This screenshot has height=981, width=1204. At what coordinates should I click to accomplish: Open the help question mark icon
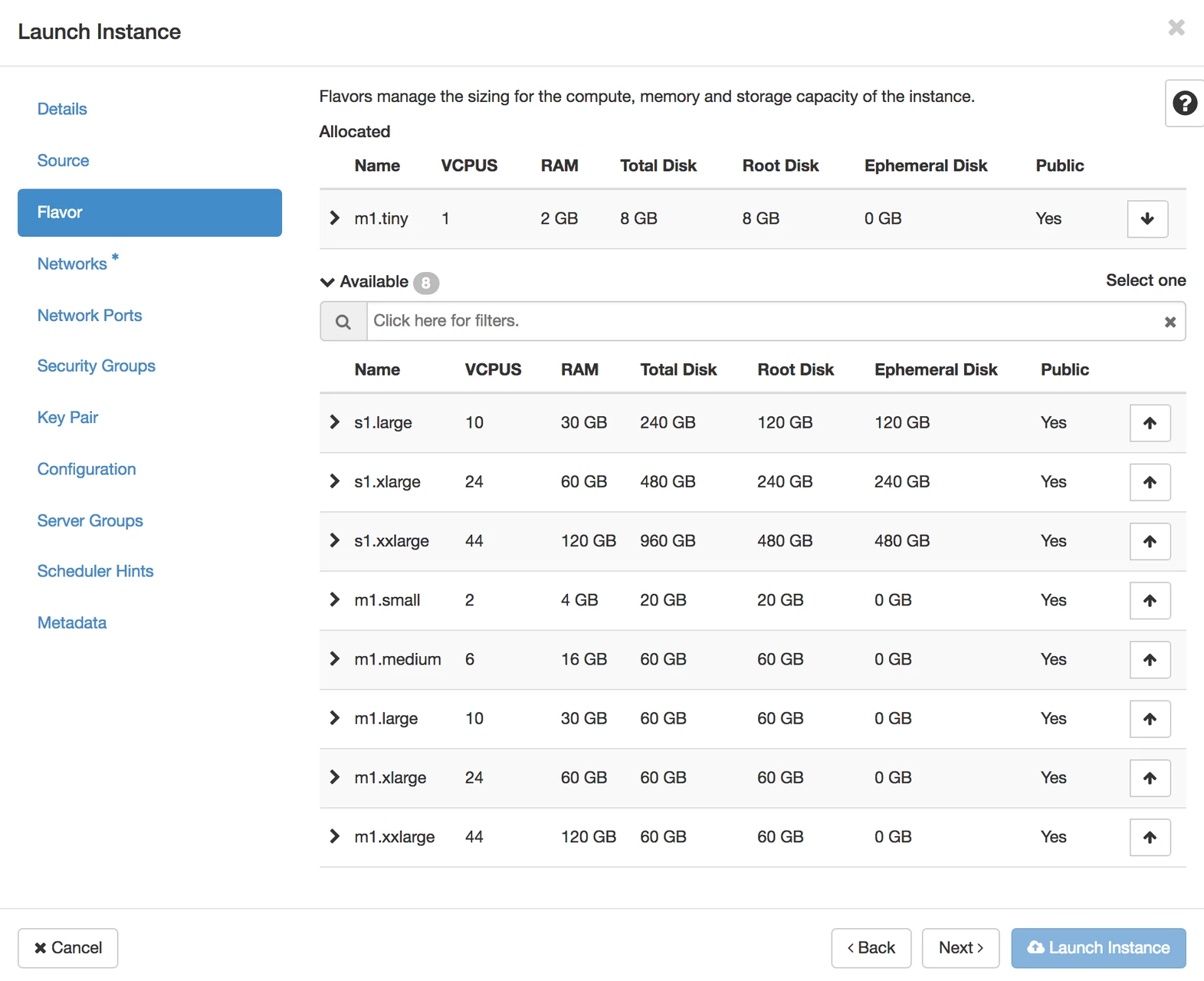(1184, 103)
